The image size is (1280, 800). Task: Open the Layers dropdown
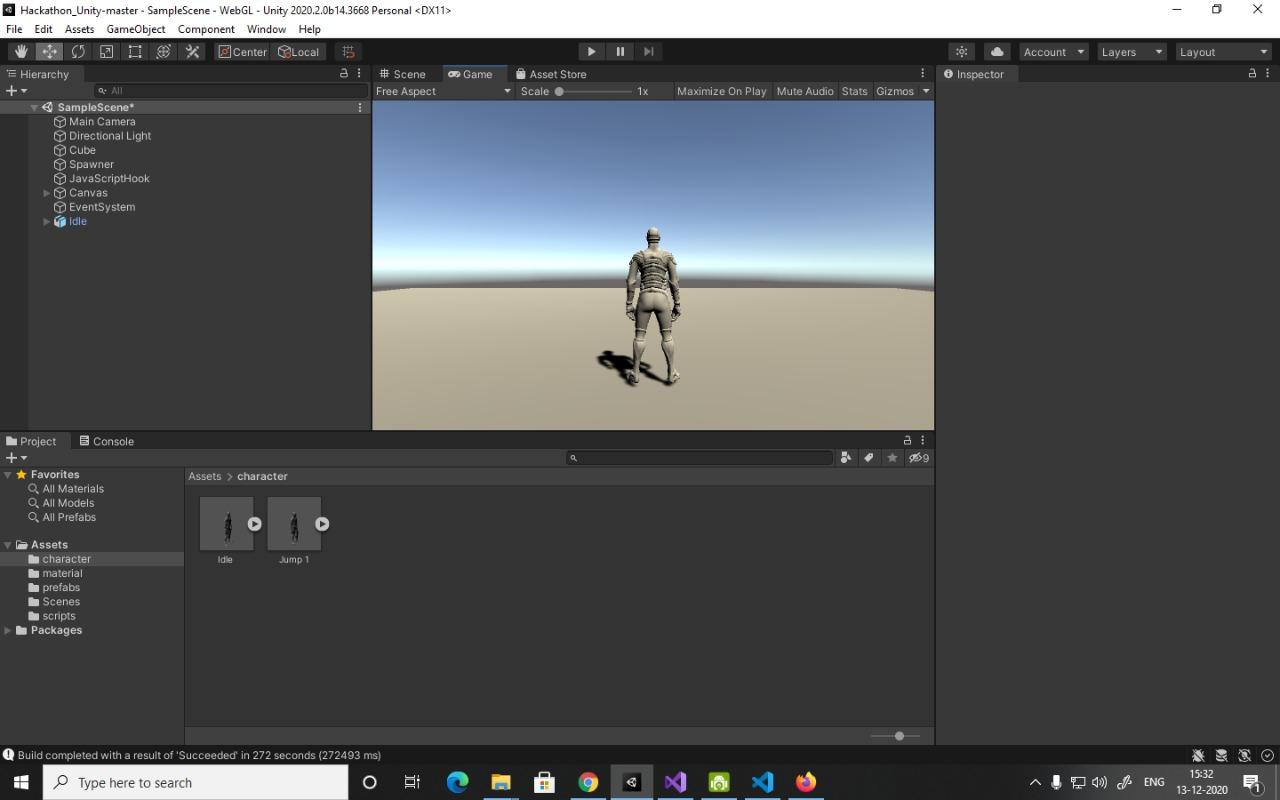tap(1132, 52)
